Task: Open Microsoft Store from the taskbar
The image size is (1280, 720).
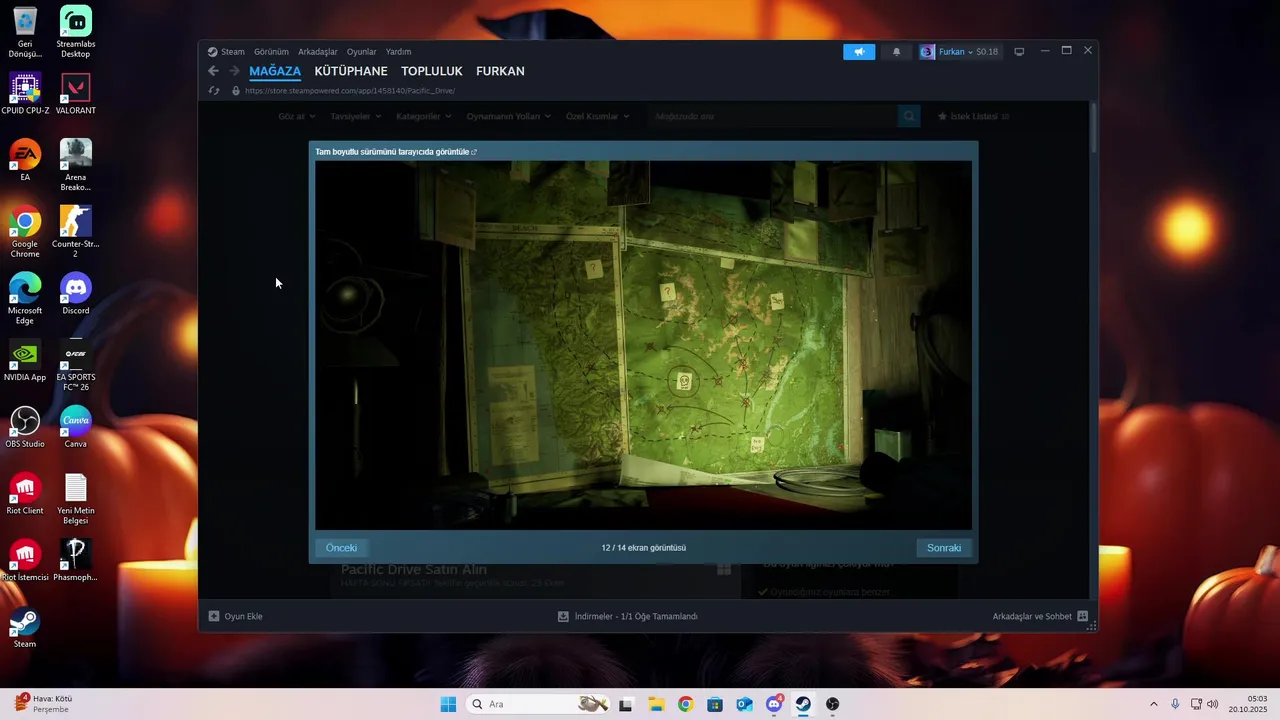Action: pyautogui.click(x=715, y=704)
